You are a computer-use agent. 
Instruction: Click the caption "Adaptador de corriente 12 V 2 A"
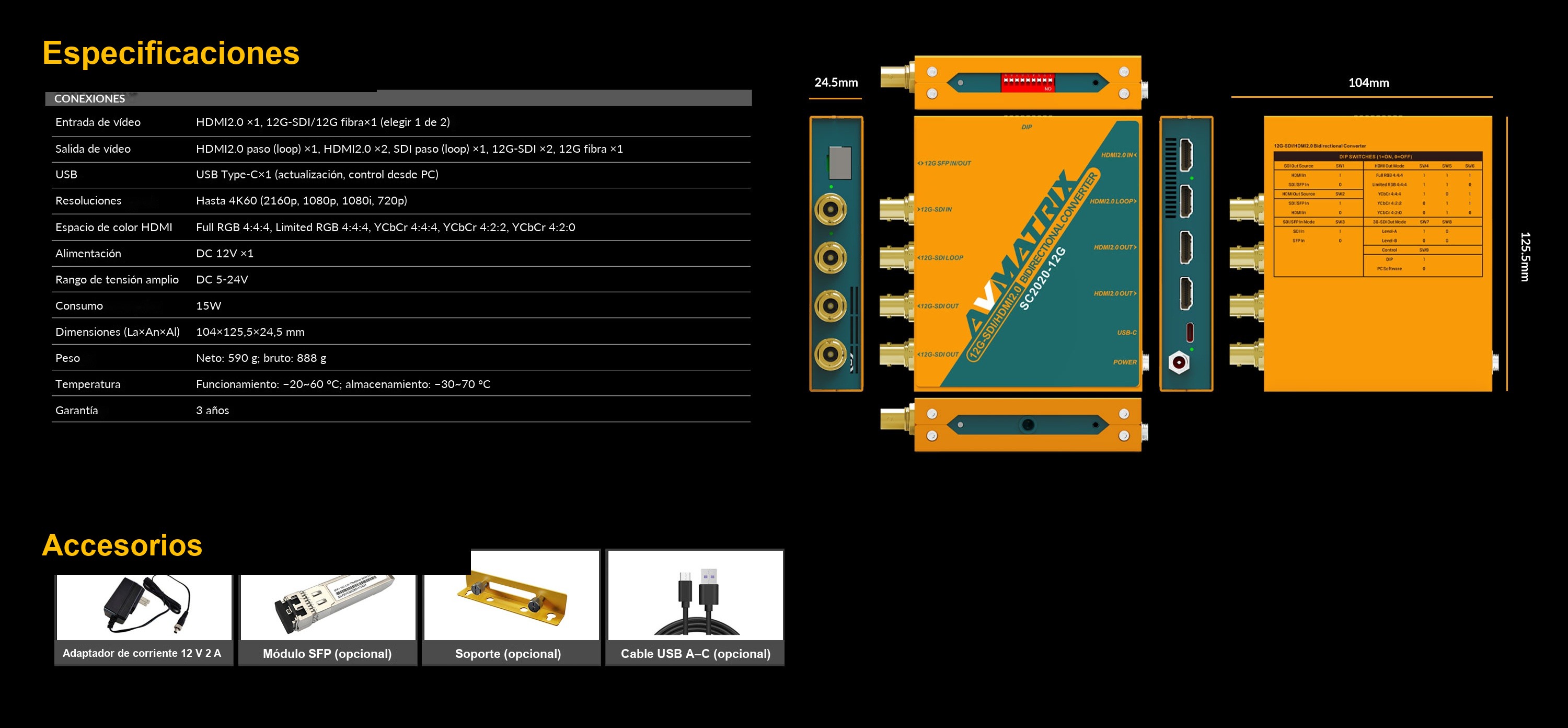[x=142, y=653]
